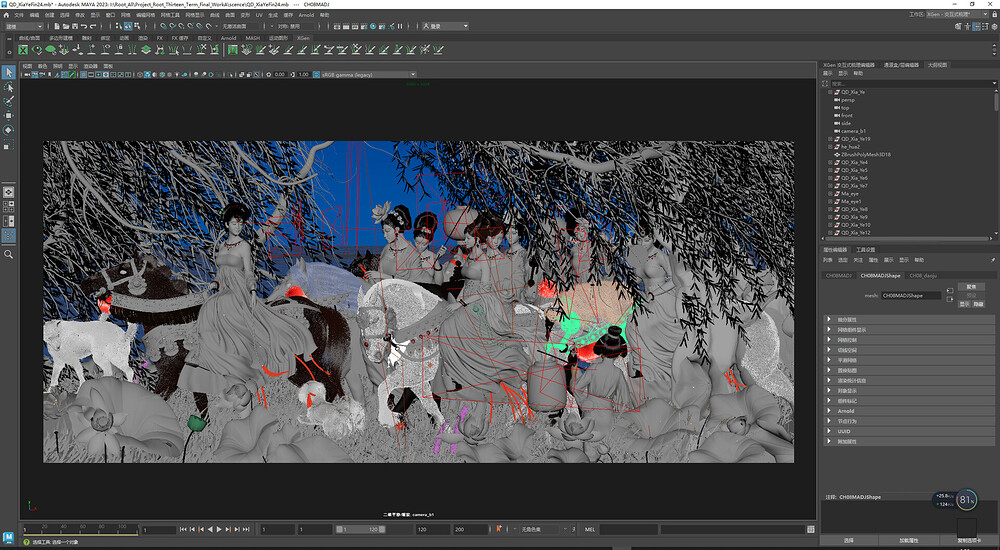Open the sRGB gamma (legacy) view transform dropdown
Image resolution: width=1000 pixels, height=550 pixels.
tap(369, 75)
